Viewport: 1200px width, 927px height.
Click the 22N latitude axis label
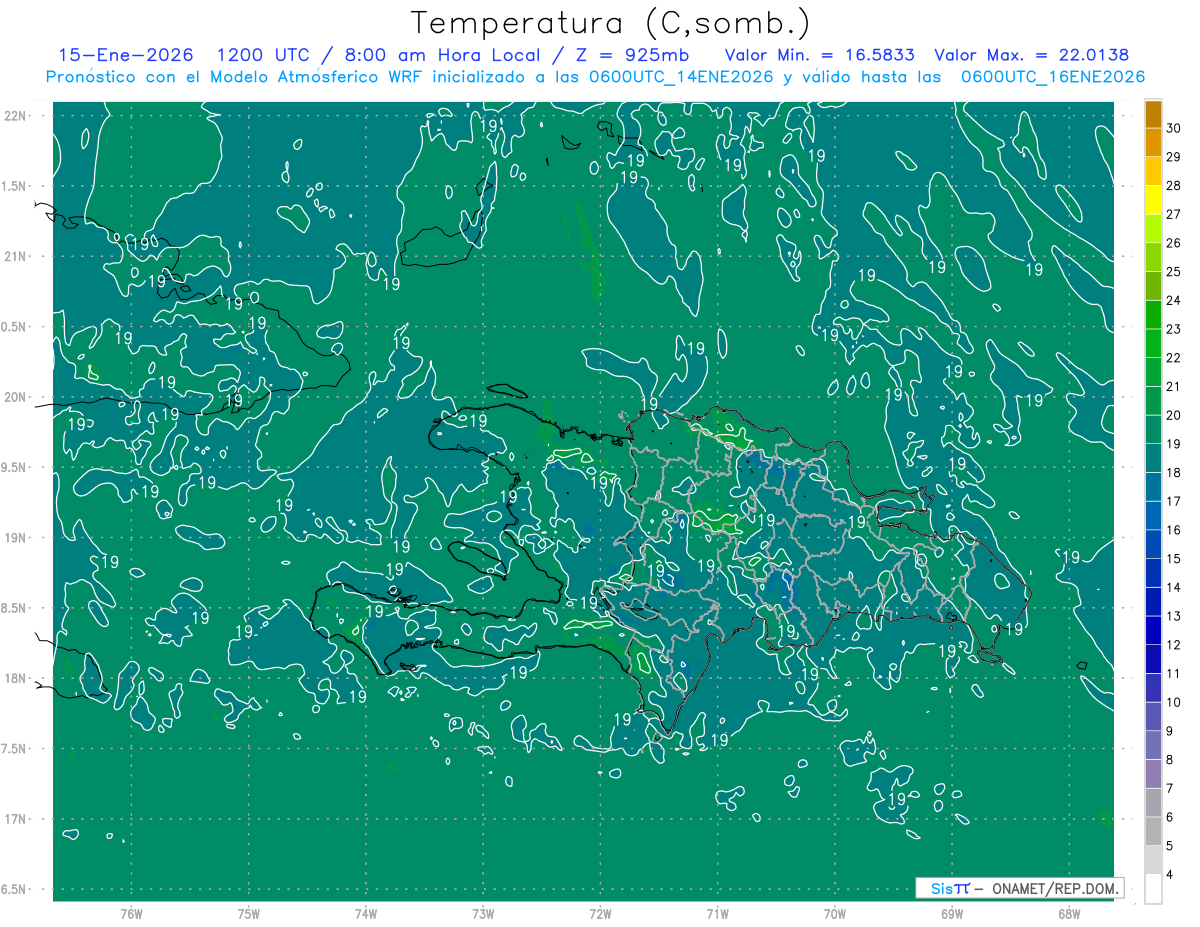tap(18, 116)
